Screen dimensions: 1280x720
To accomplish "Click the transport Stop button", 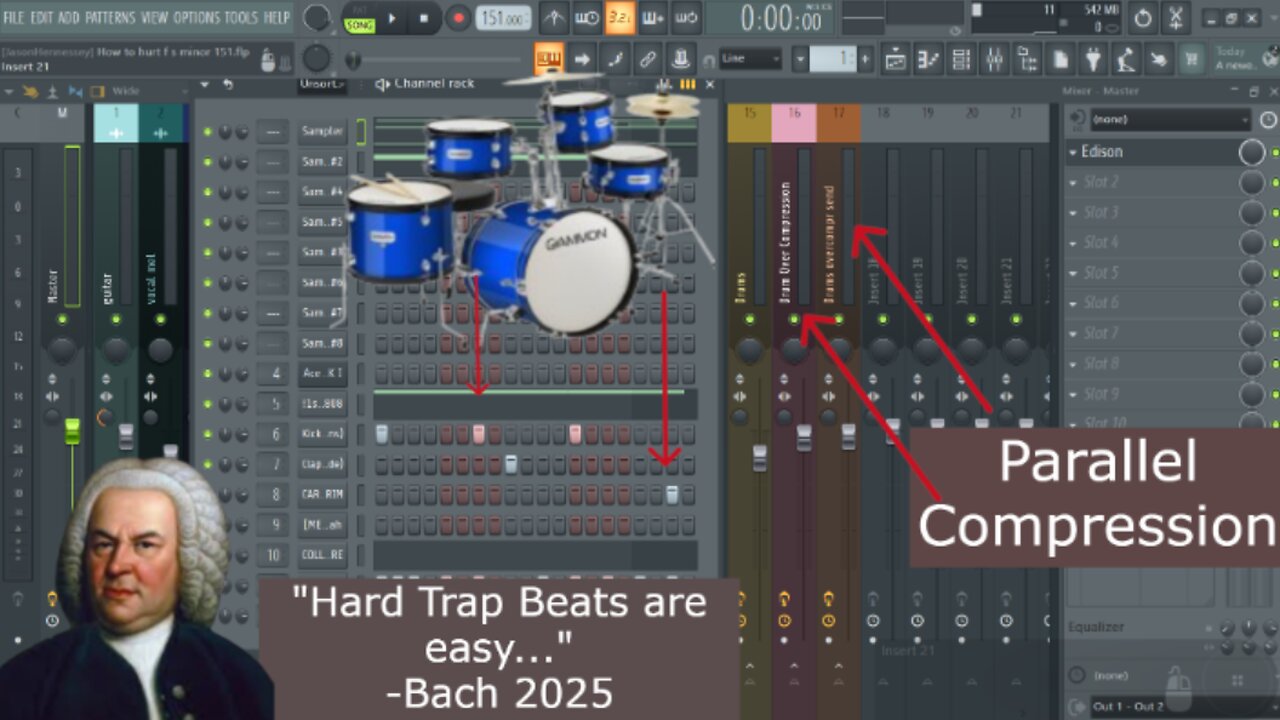I will point(424,17).
